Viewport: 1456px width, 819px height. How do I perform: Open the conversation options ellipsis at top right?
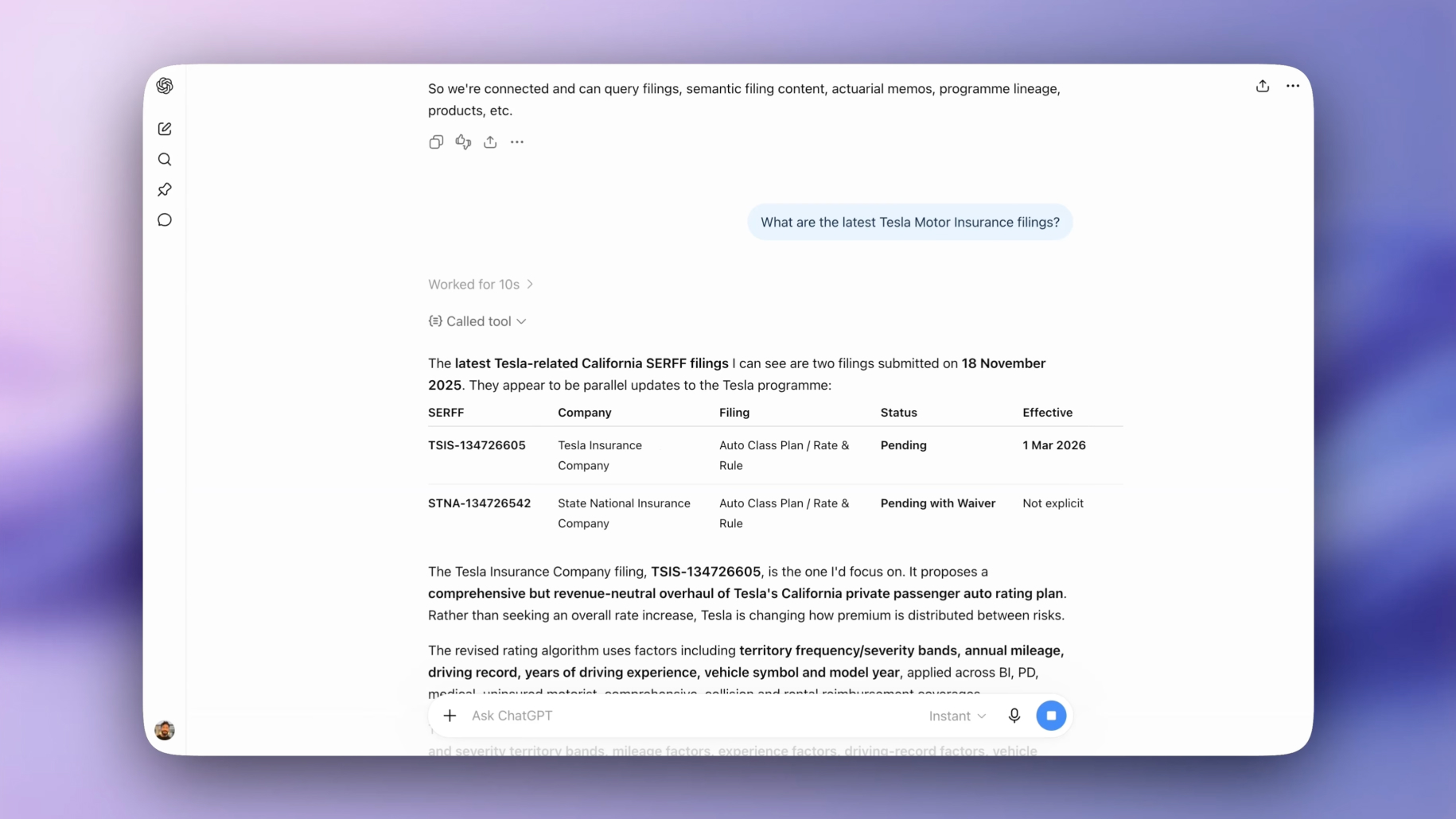(x=1293, y=86)
